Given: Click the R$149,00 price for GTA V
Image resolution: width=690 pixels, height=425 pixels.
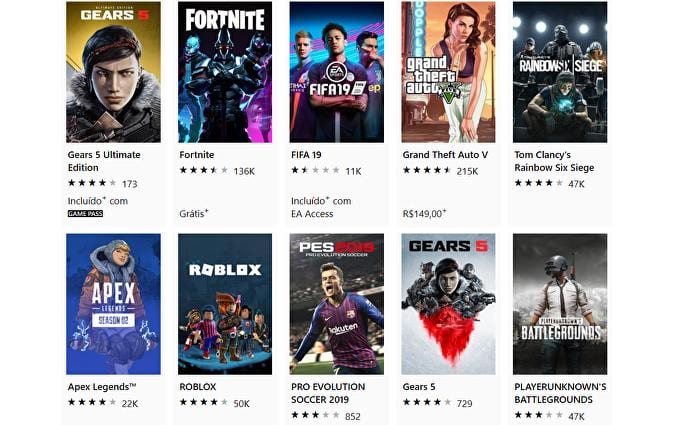Looking at the screenshot, I should (x=424, y=214).
